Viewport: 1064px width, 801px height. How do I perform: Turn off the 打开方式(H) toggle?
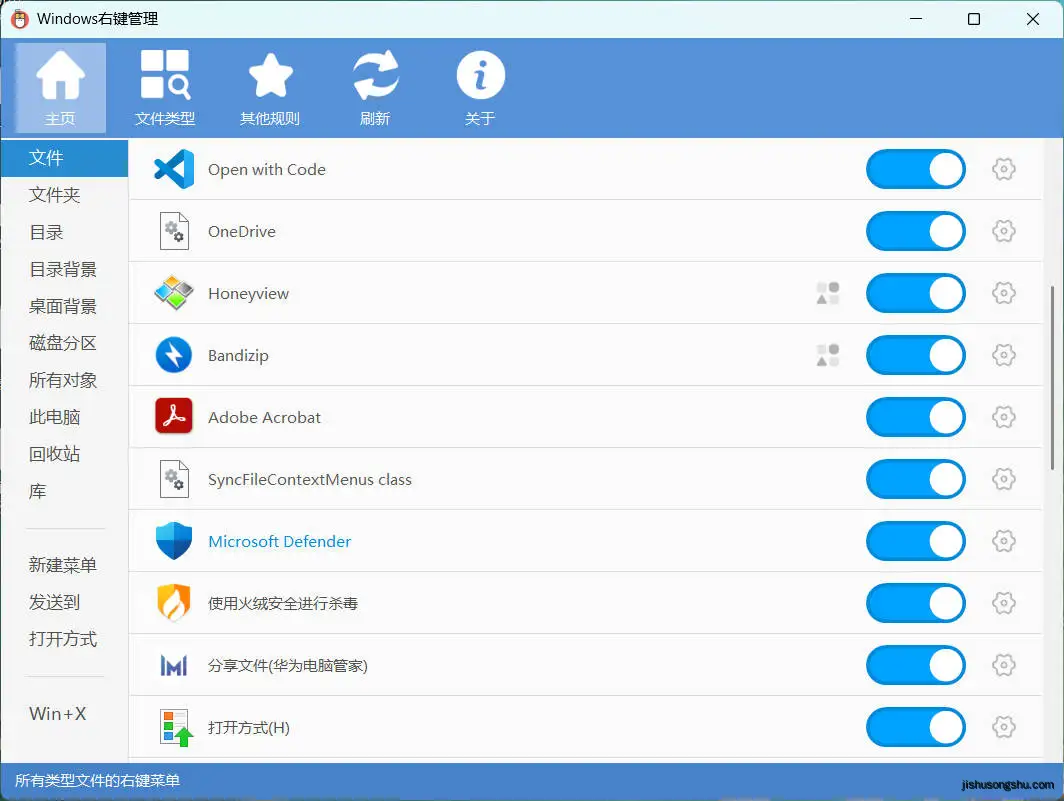coord(916,727)
